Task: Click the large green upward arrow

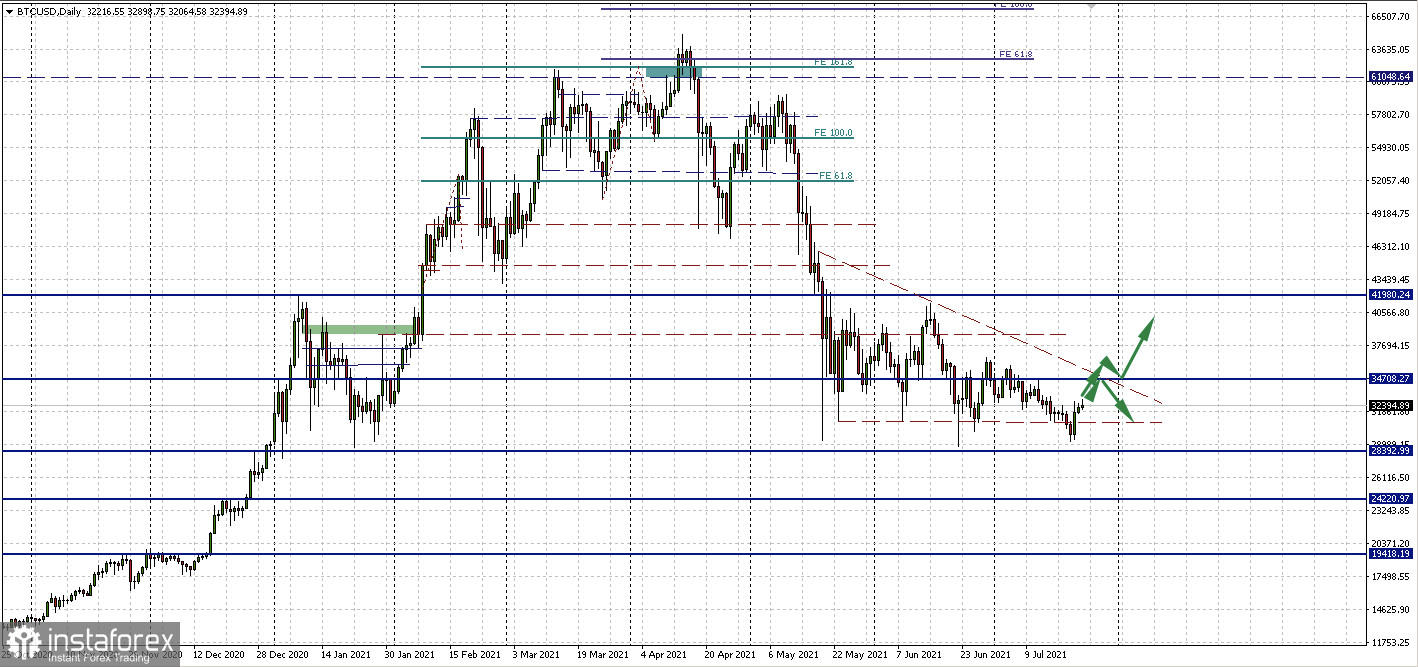Action: click(x=1138, y=346)
